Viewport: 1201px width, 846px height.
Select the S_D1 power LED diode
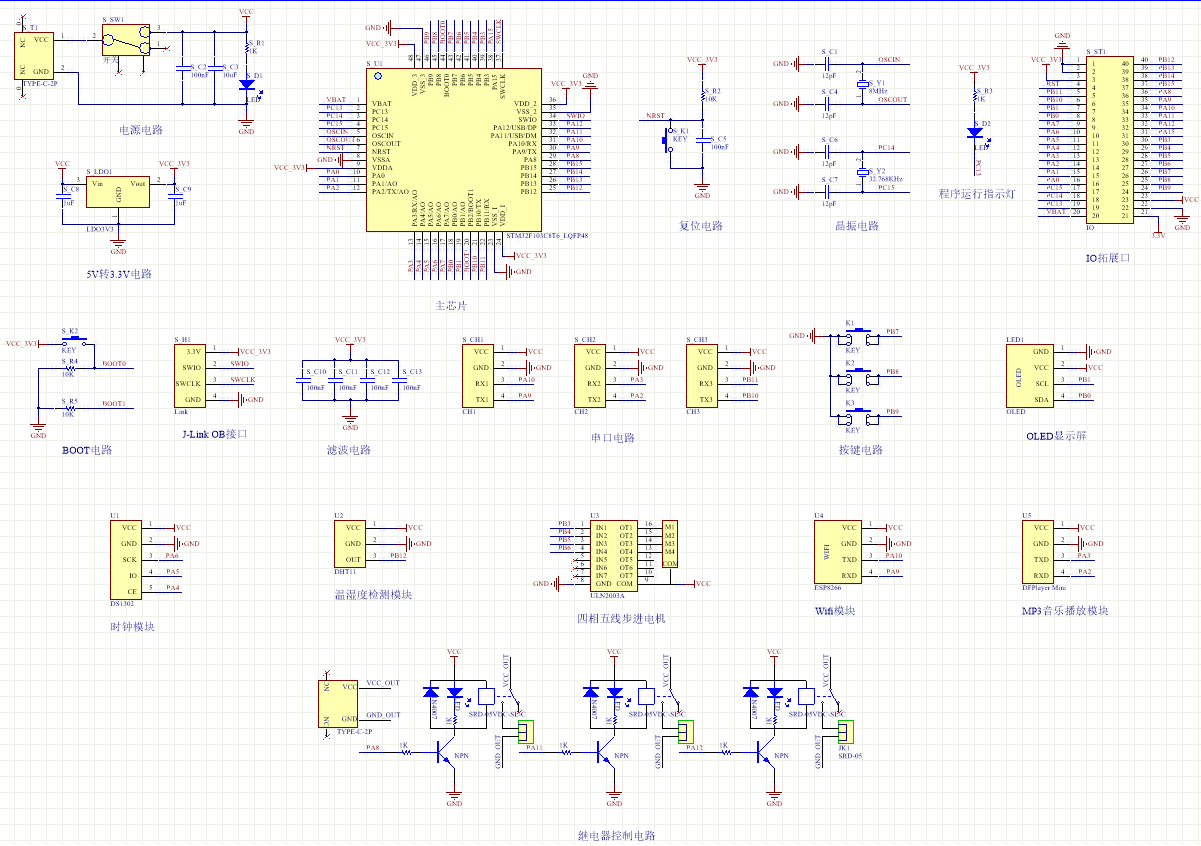pyautogui.click(x=246, y=86)
